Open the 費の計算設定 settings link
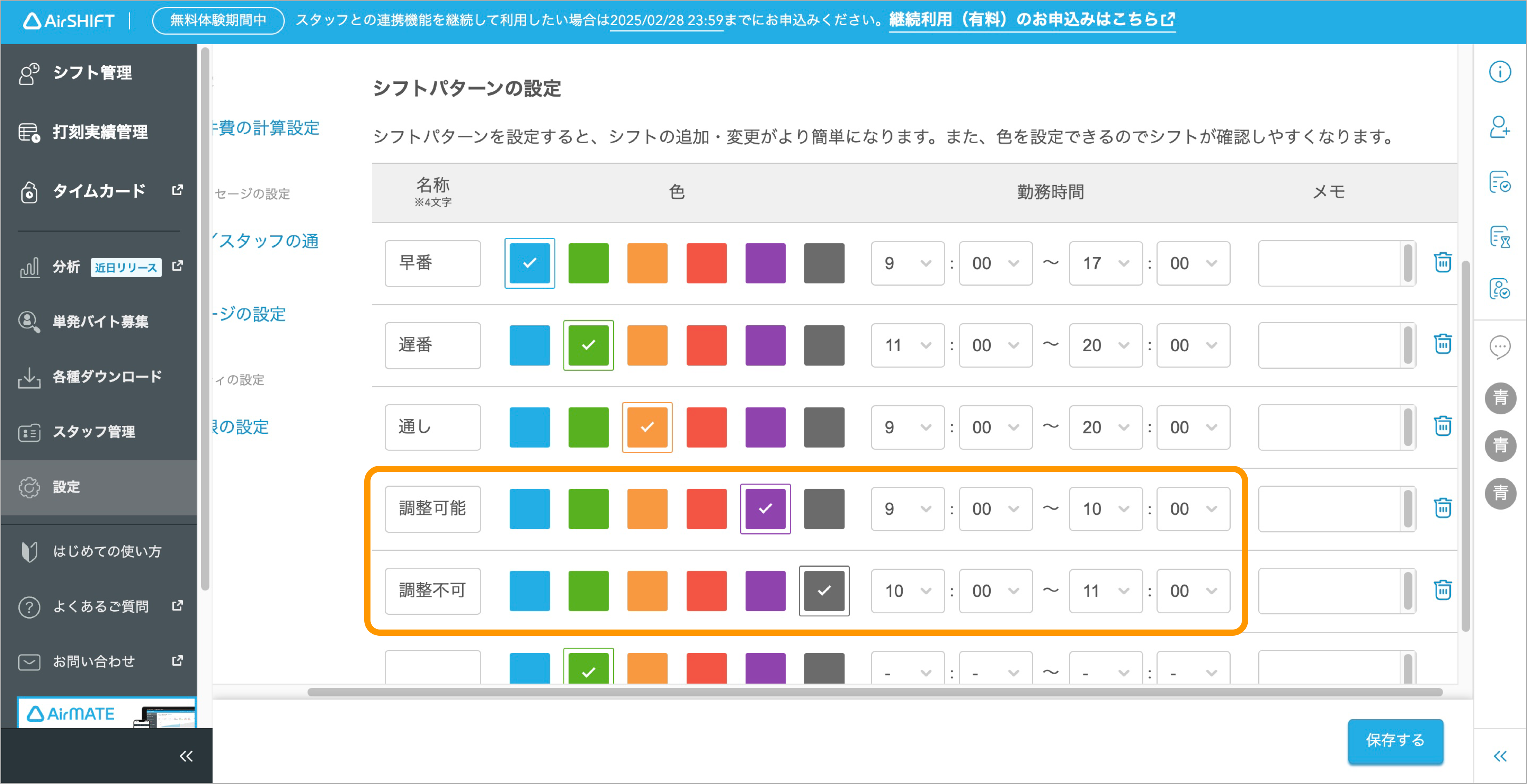 tap(266, 128)
